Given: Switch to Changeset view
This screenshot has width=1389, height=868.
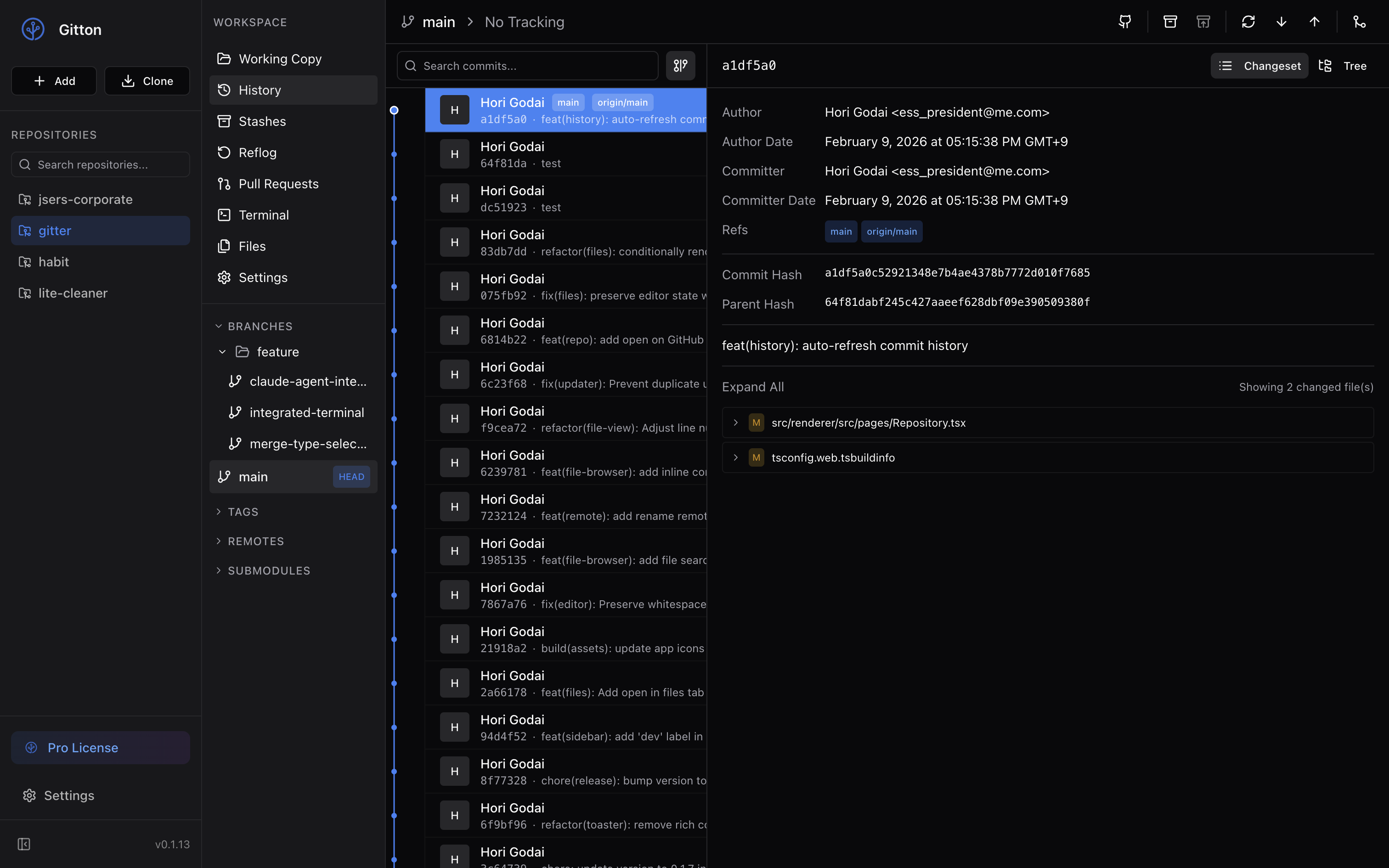Looking at the screenshot, I should [1260, 66].
